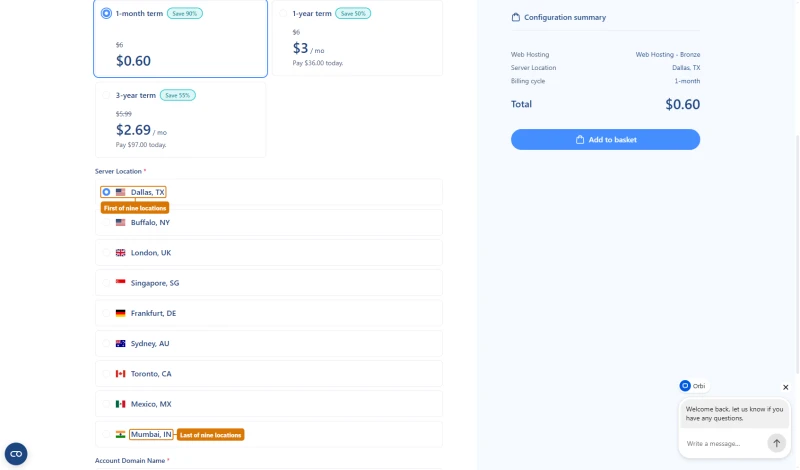This screenshot has height=470, width=800.
Task: Select the 1-year term radio option
Action: pos(283,13)
